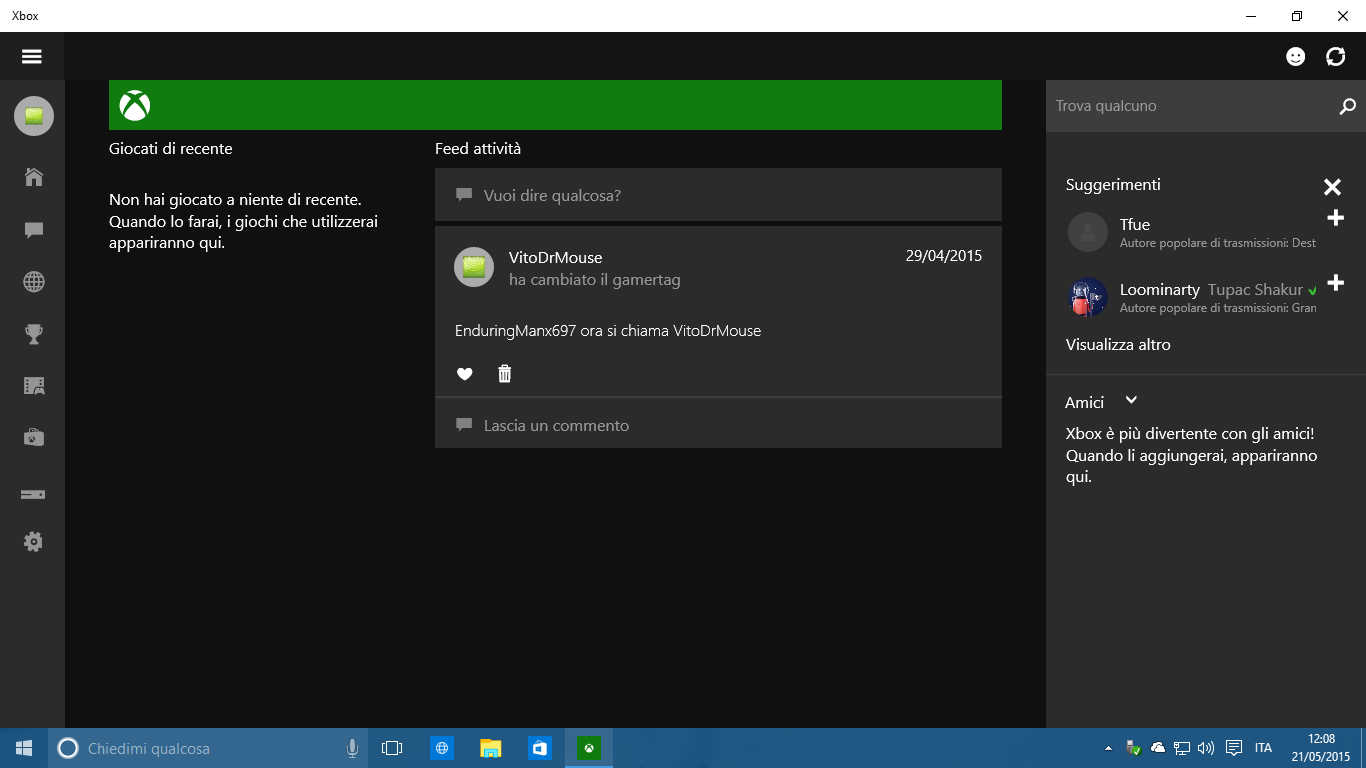The height and width of the screenshot is (768, 1366).
Task: Open the Action Center notifications icon
Action: point(1234,748)
